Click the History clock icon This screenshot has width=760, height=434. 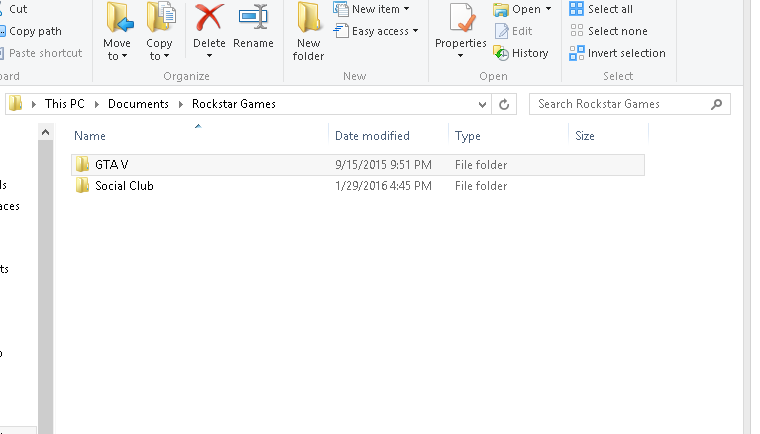pos(501,53)
